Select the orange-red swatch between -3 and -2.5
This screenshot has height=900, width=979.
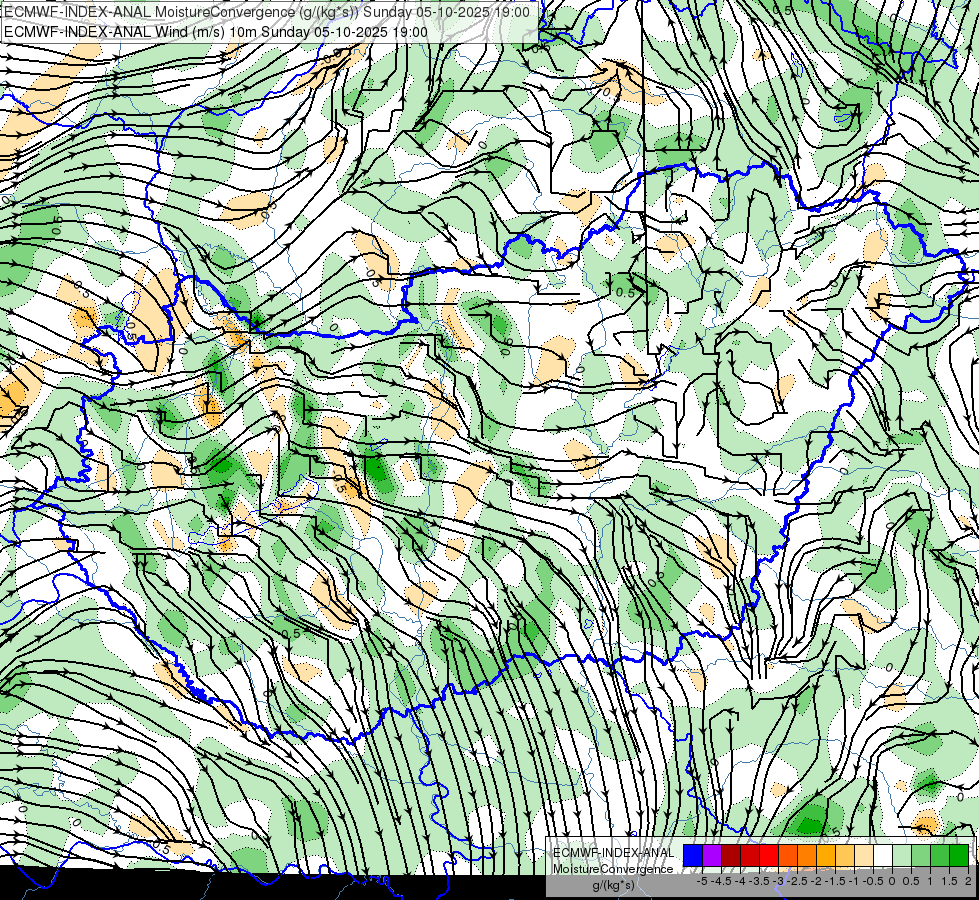point(788,856)
